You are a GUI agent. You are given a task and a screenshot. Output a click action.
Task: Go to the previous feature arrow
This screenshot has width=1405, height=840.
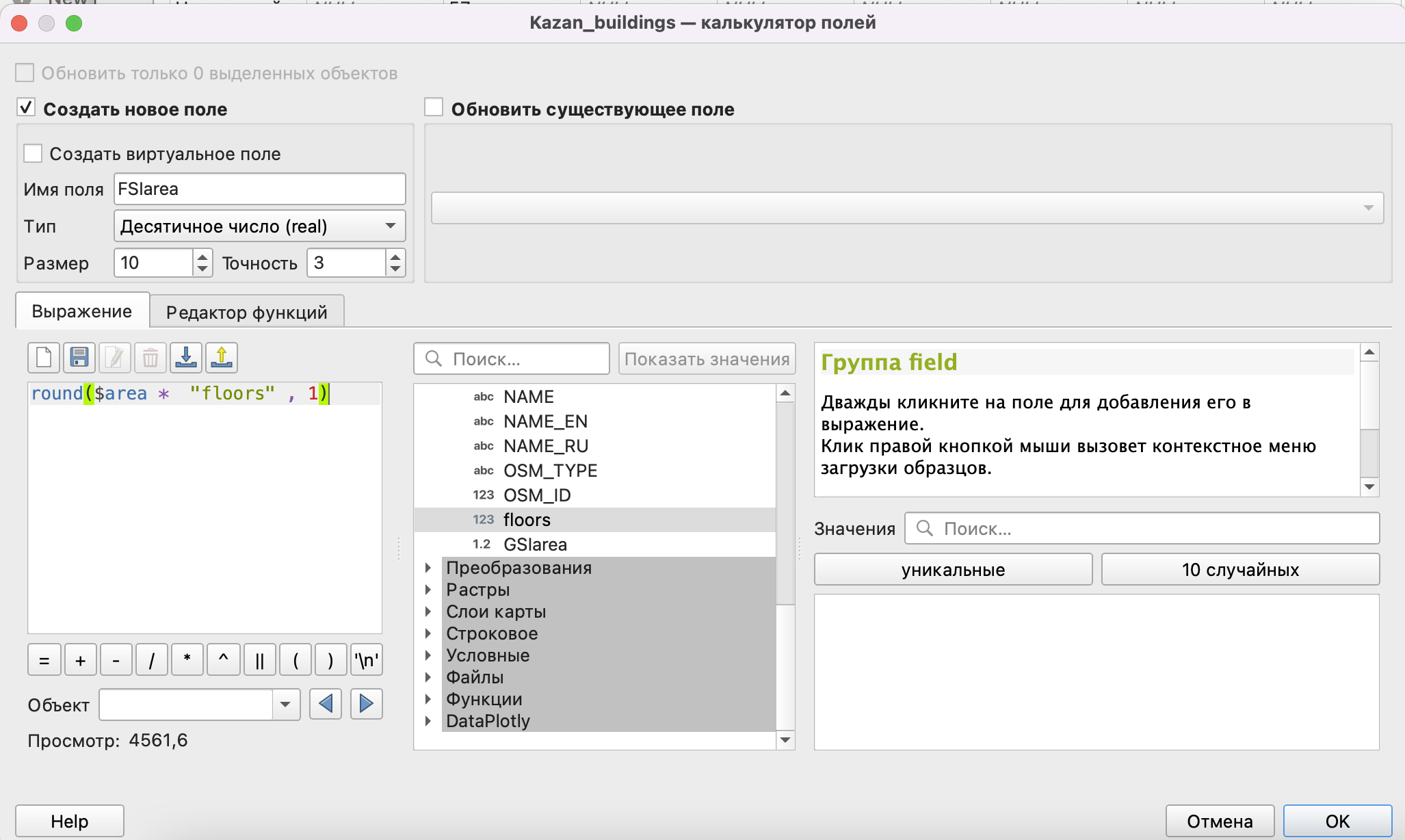click(x=326, y=703)
